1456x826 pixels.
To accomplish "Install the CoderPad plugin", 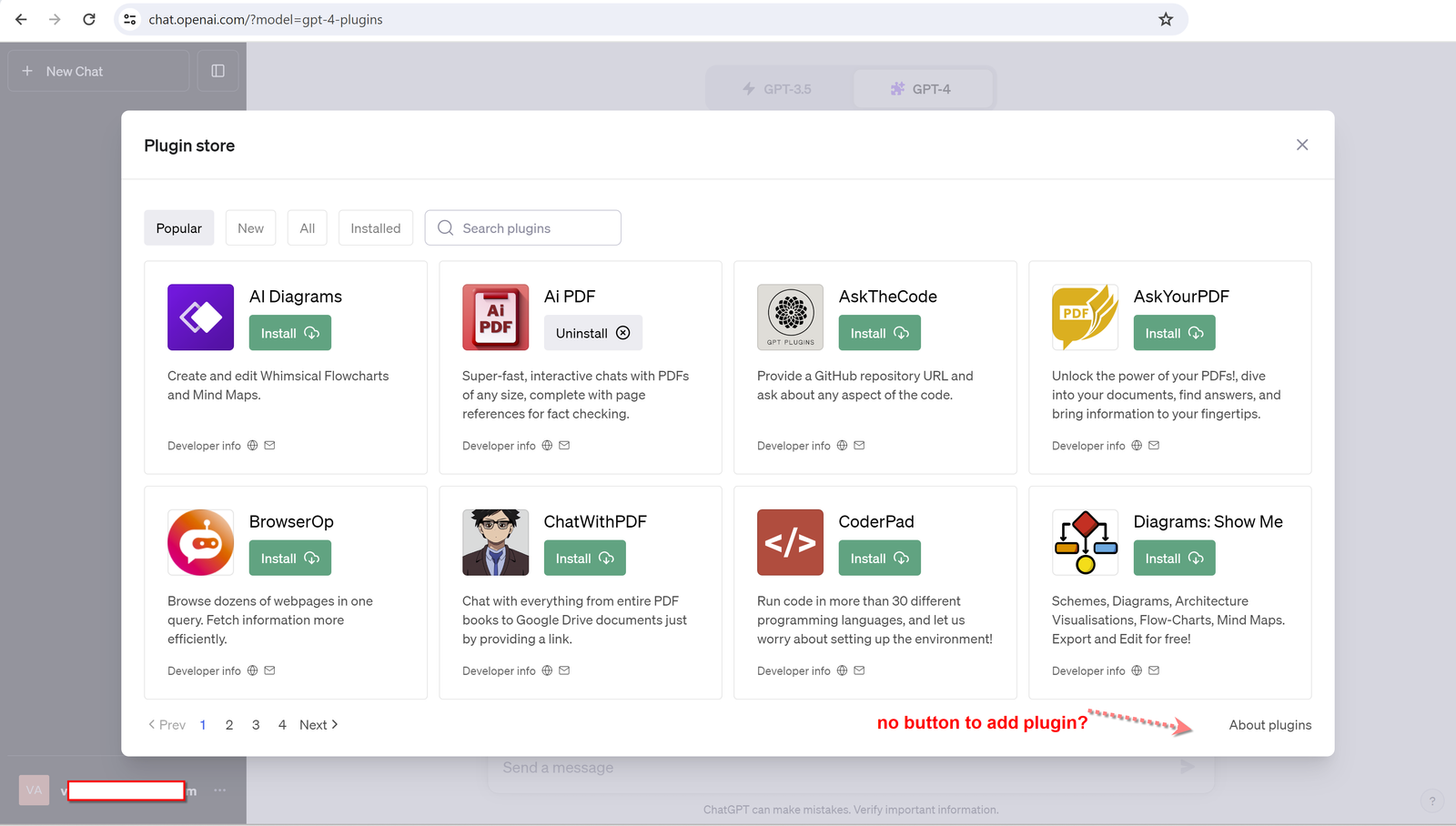I will point(879,558).
